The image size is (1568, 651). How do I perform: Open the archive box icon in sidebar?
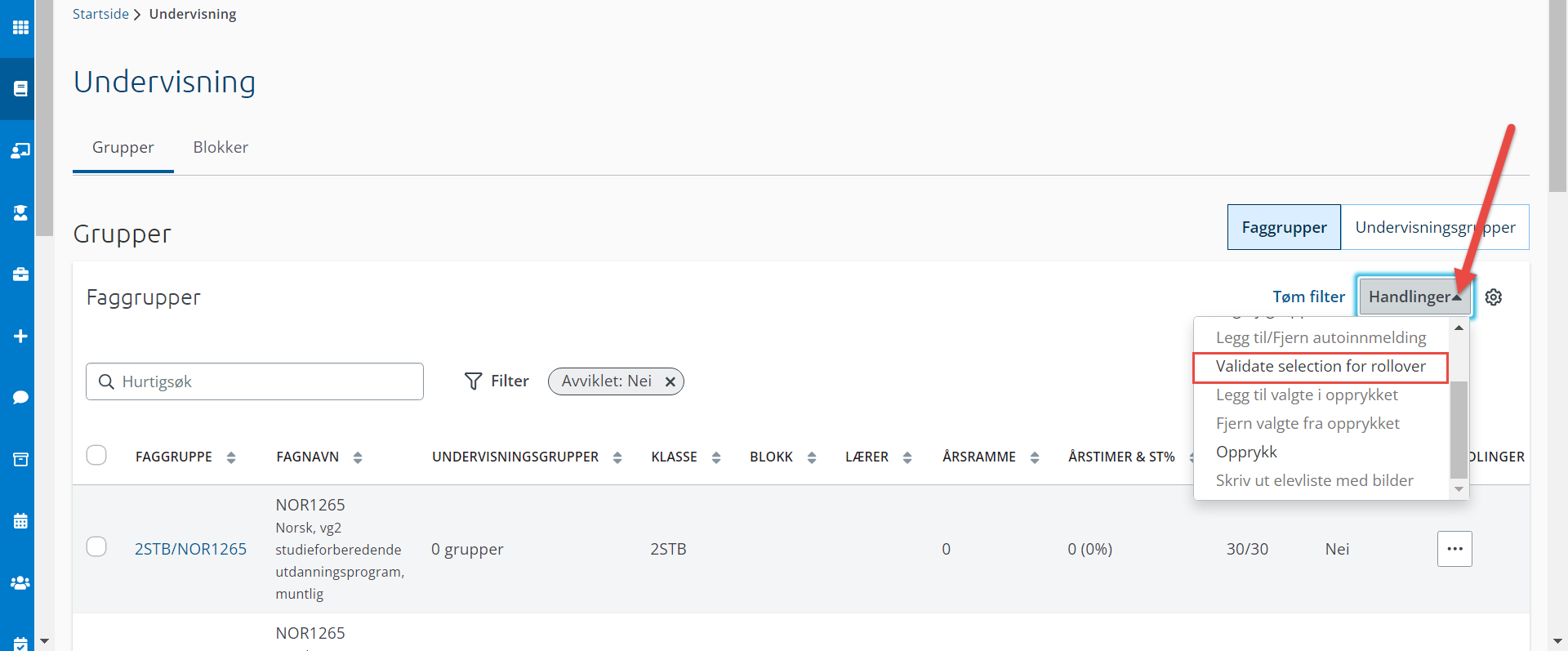pos(20,459)
